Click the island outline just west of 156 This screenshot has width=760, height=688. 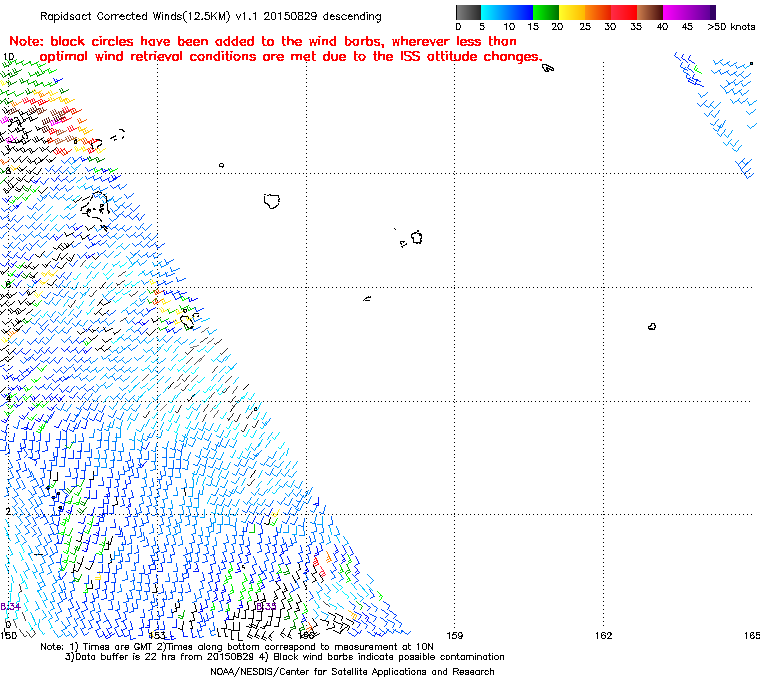[272, 201]
